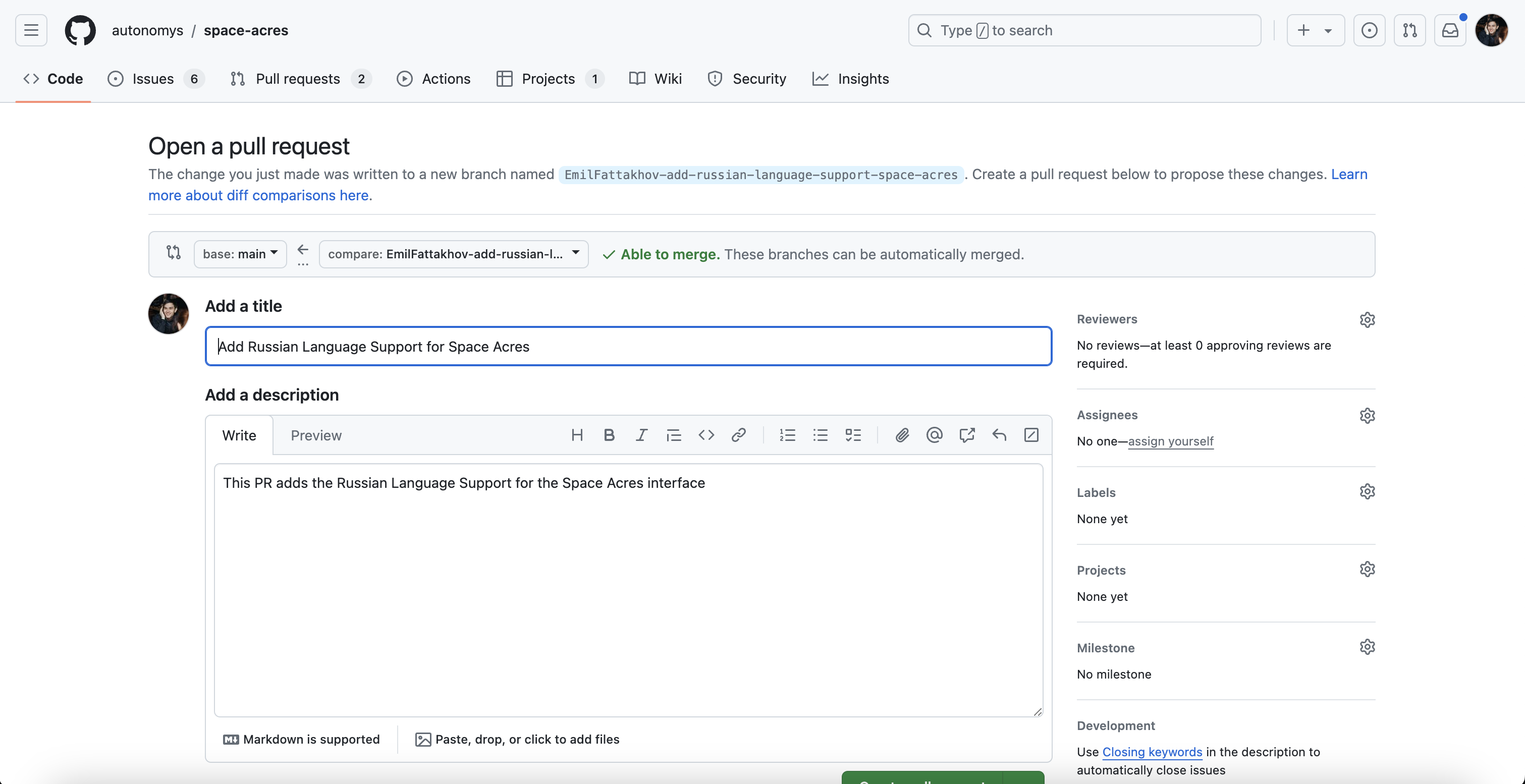This screenshot has height=784, width=1525.
Task: Open saved replies arrow icon
Action: coord(999,435)
